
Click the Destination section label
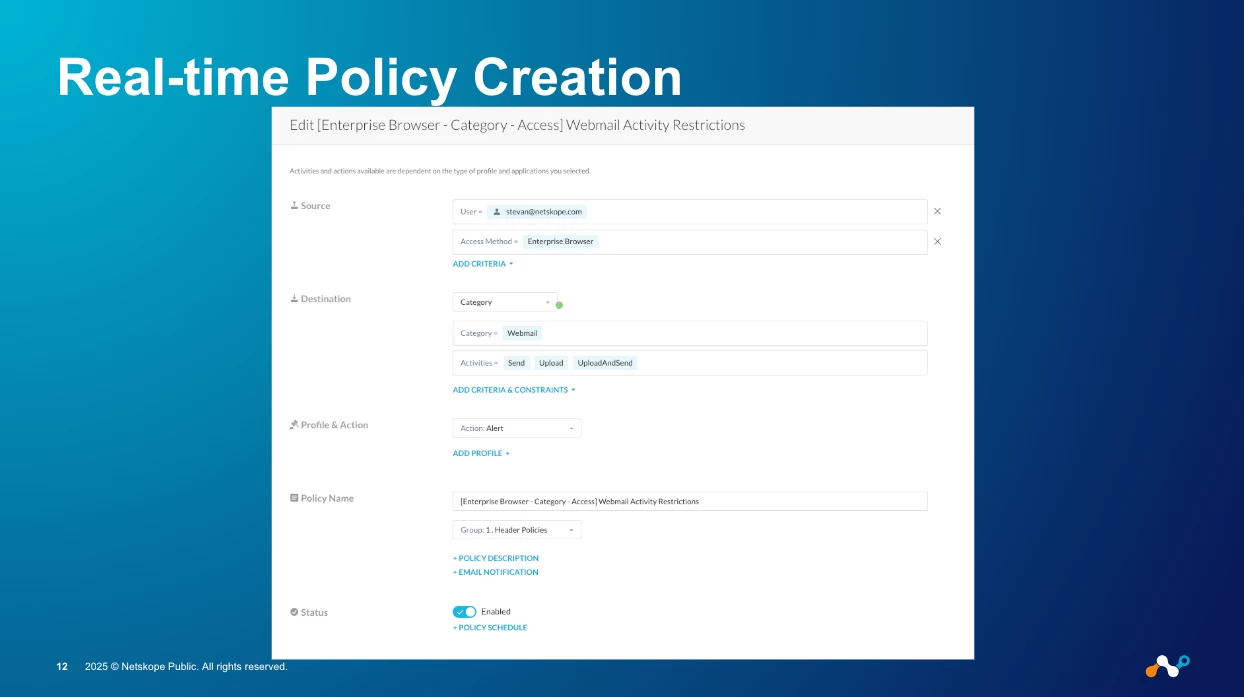pyautogui.click(x=326, y=299)
